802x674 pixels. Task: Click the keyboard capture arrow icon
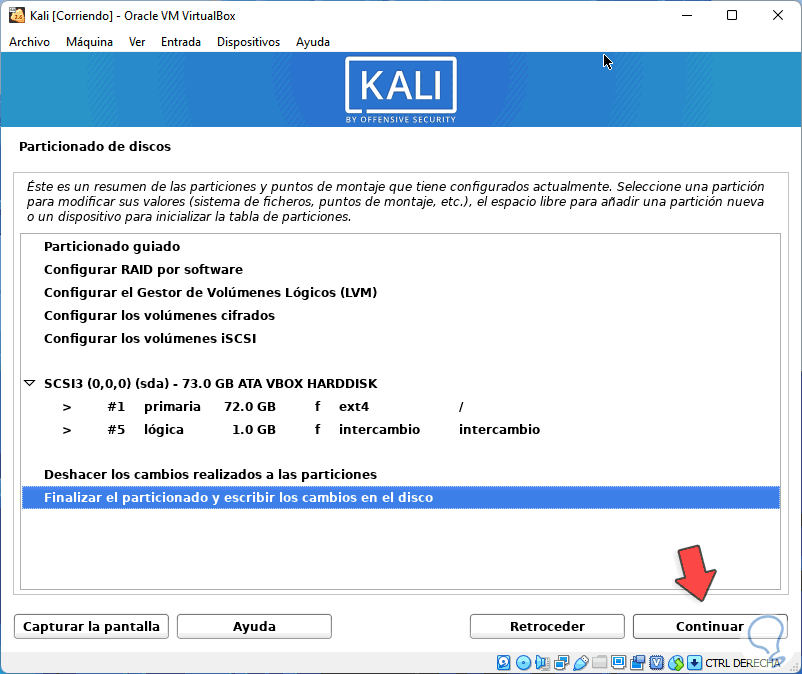tap(694, 663)
